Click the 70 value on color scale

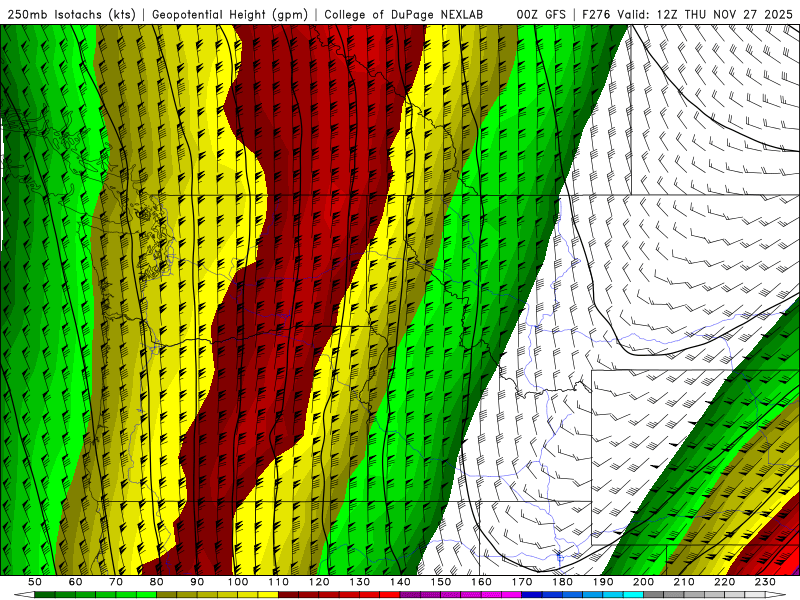point(116,582)
